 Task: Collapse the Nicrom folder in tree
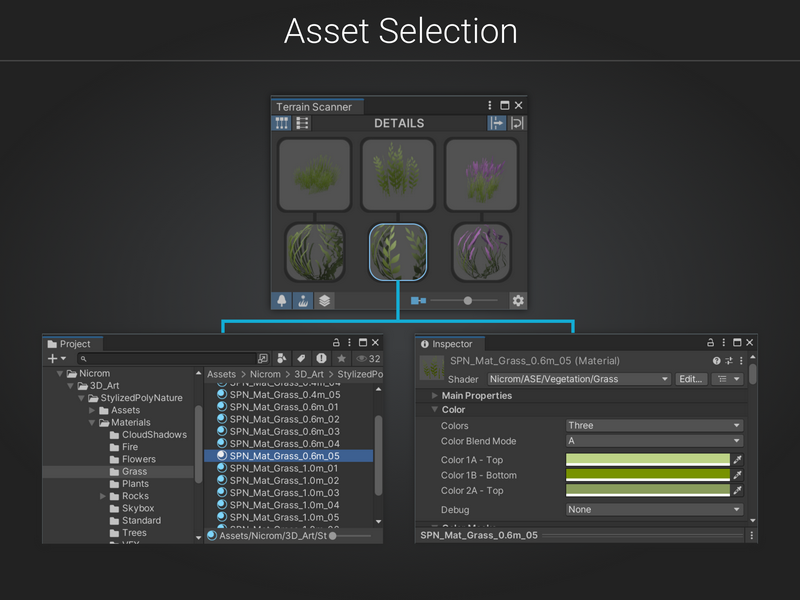(60, 373)
